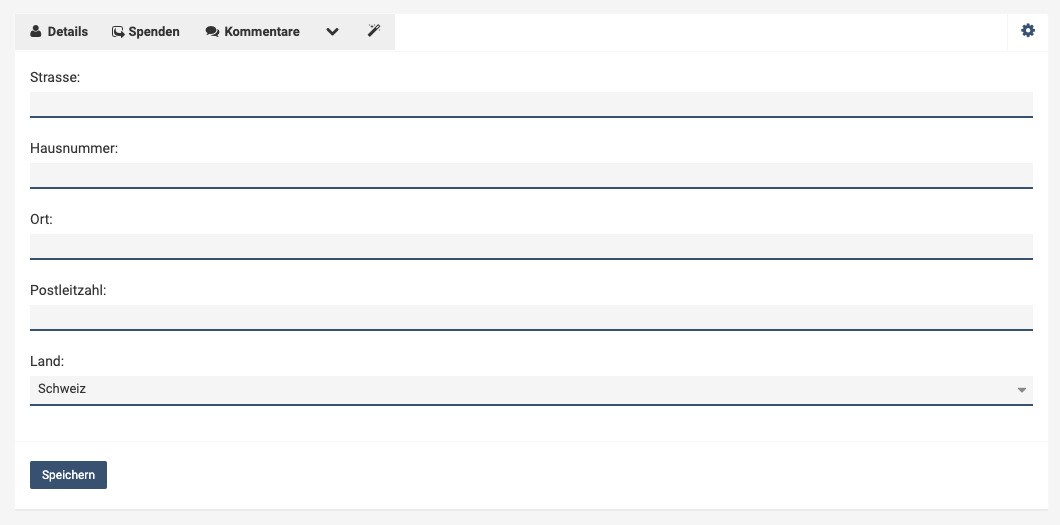Screen dimensions: 1060x525
Task: Focus the Strasse text field
Action: (x=531, y=105)
